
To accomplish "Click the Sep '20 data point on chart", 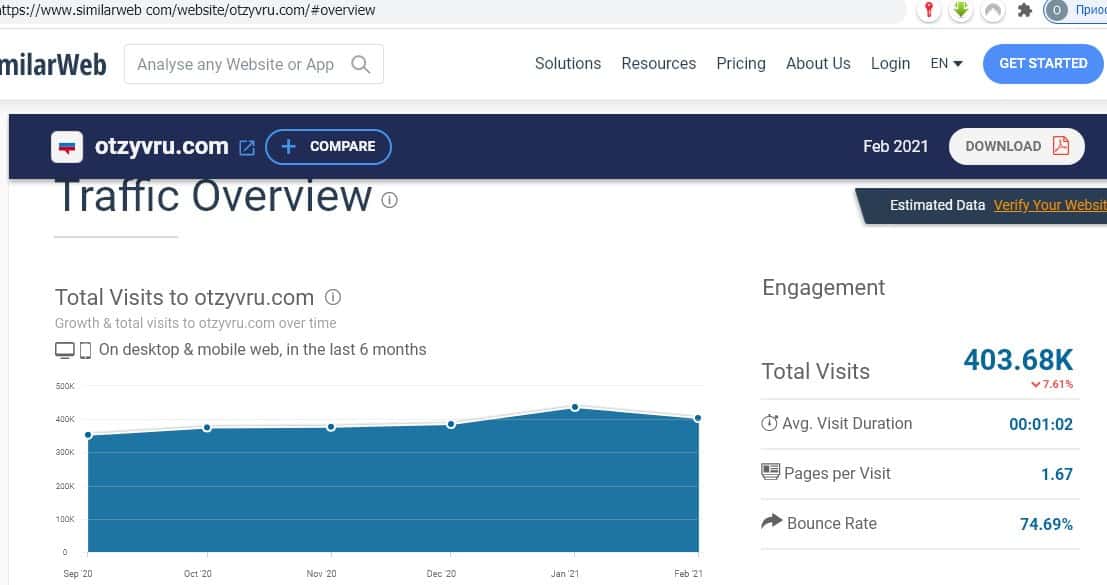I will (88, 435).
